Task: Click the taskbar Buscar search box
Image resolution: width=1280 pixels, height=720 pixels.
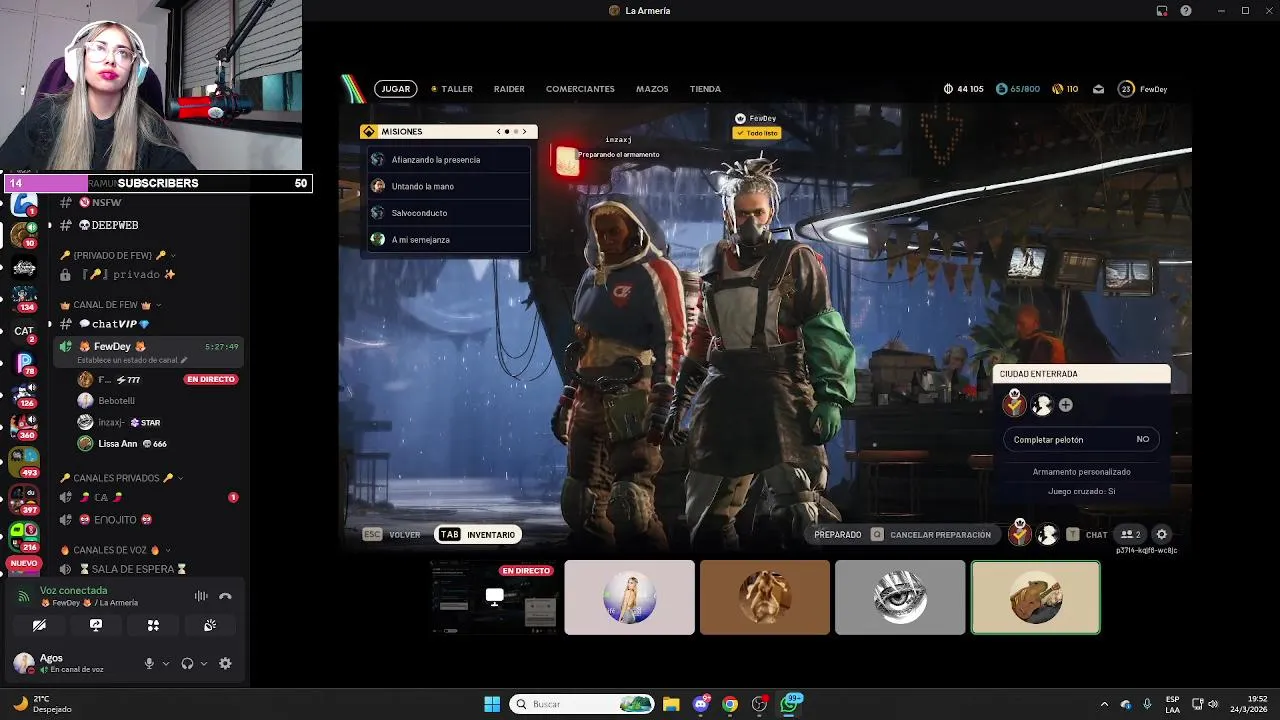Action: pos(583,704)
